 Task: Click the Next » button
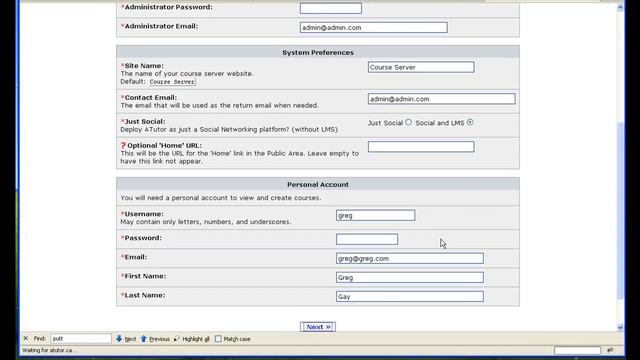(318, 327)
